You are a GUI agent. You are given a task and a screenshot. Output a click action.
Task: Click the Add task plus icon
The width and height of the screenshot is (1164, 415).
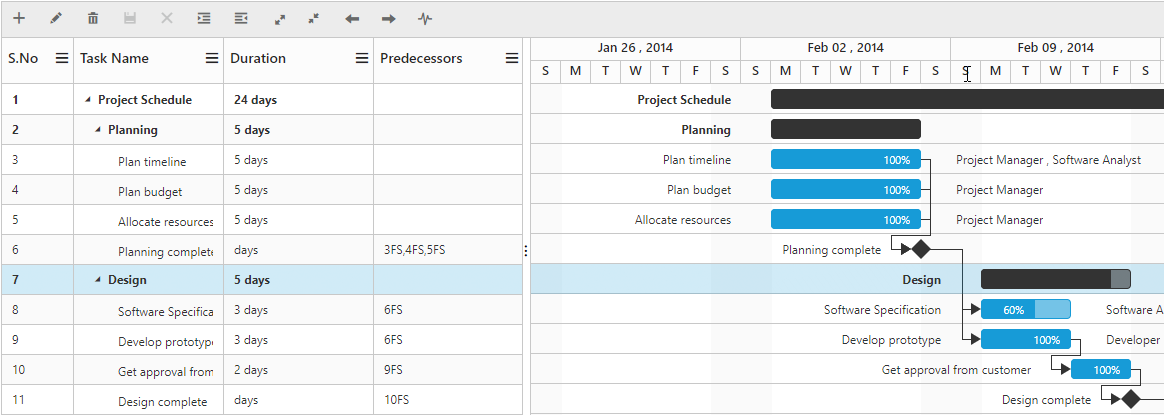[19, 19]
